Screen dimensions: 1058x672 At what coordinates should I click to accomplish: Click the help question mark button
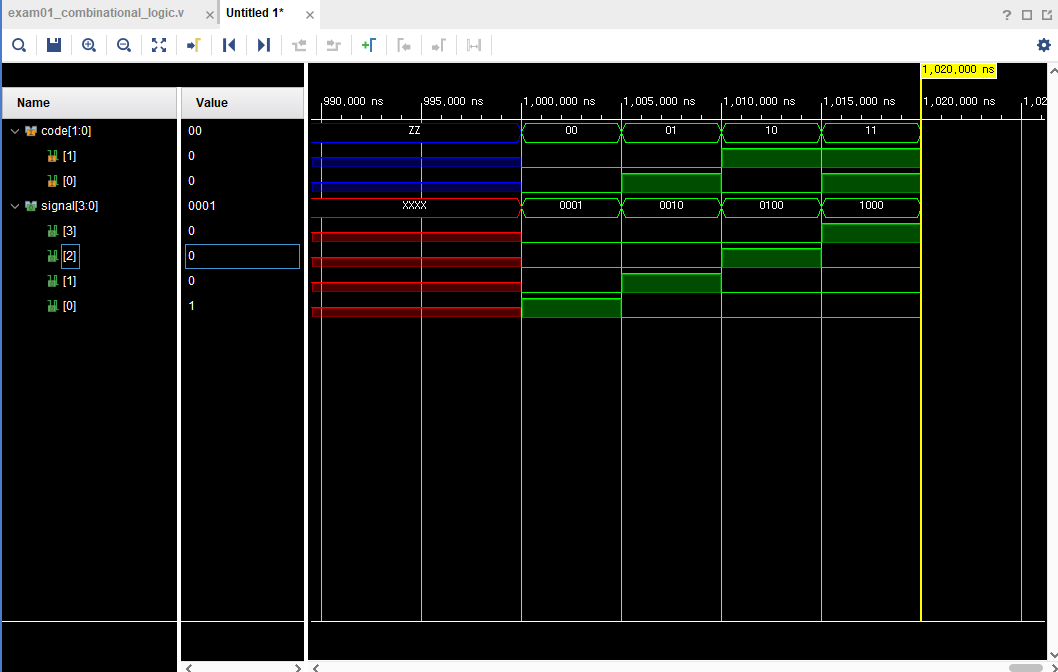click(1005, 14)
